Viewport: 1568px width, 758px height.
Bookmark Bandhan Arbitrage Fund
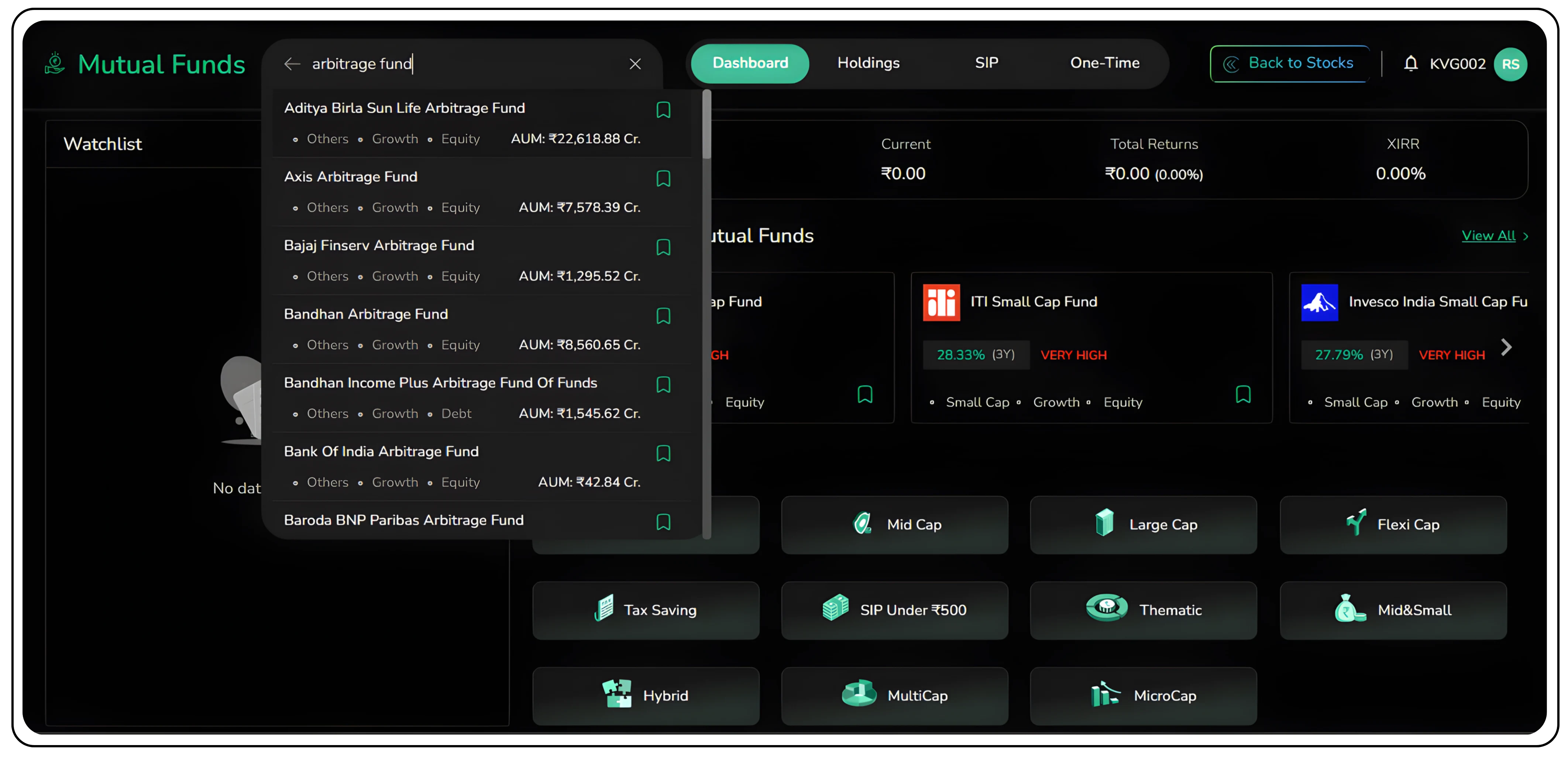pos(663,316)
